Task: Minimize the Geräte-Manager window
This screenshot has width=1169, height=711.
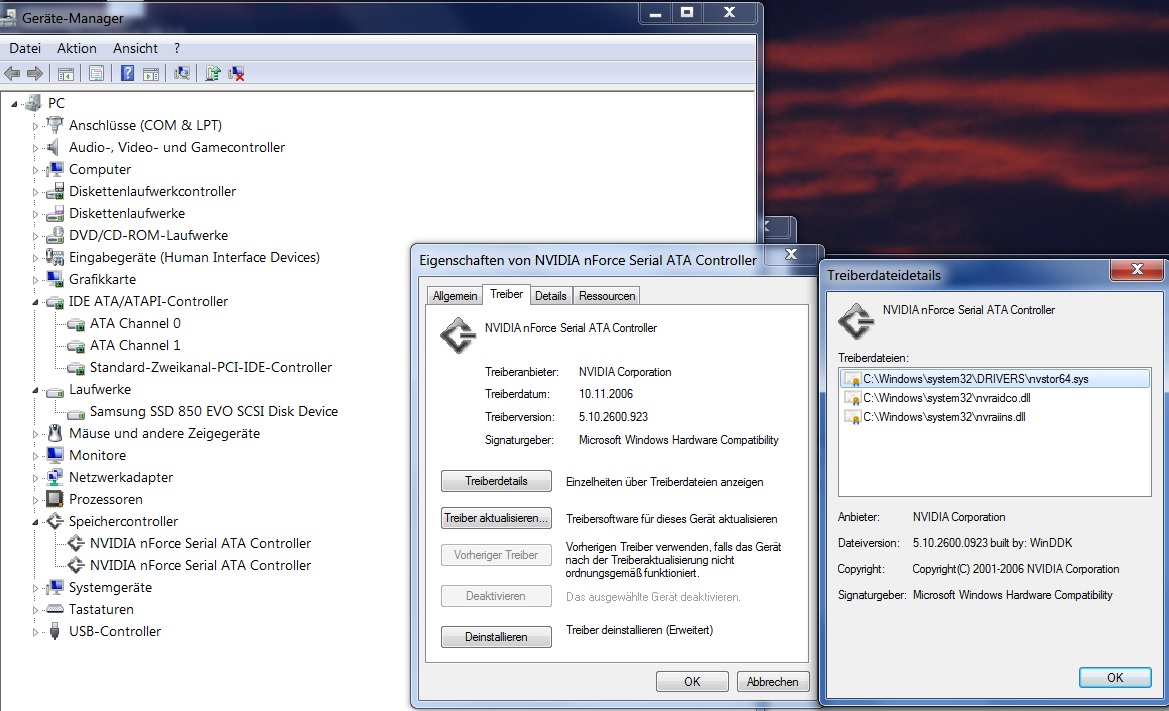Action: click(655, 13)
